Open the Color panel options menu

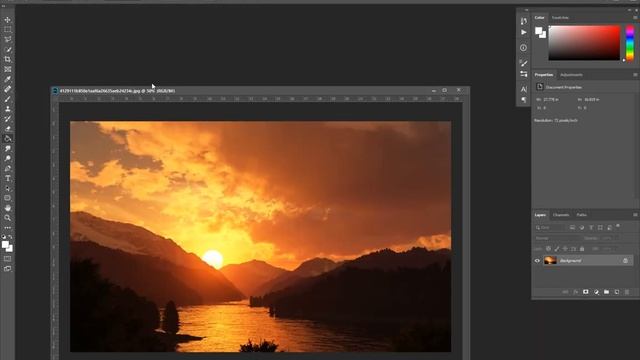pos(635,18)
